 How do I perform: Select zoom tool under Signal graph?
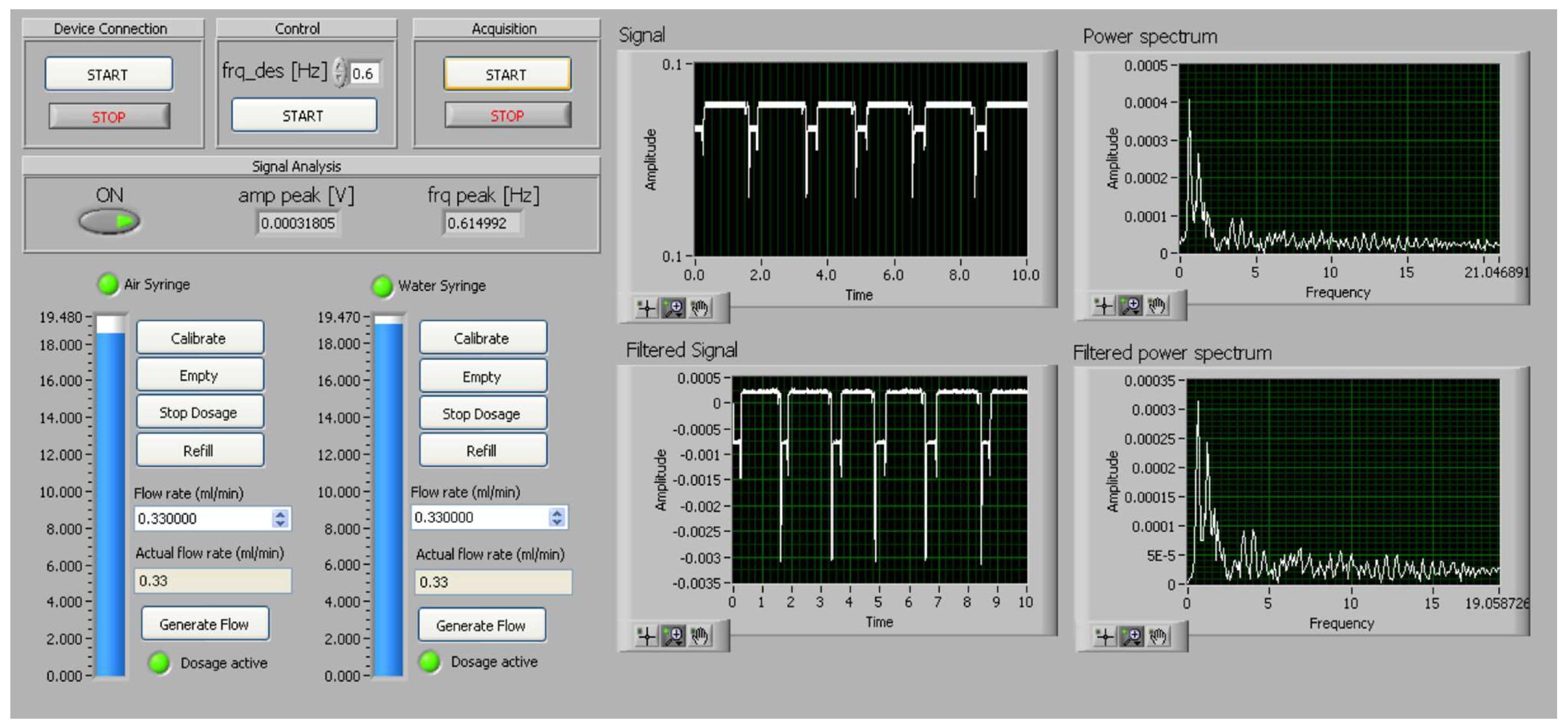click(x=673, y=309)
